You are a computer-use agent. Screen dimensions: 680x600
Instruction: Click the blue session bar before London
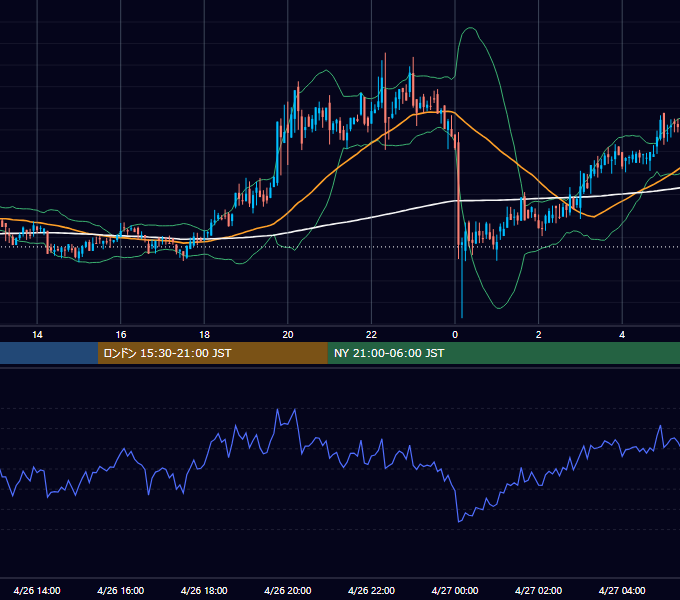pos(49,353)
